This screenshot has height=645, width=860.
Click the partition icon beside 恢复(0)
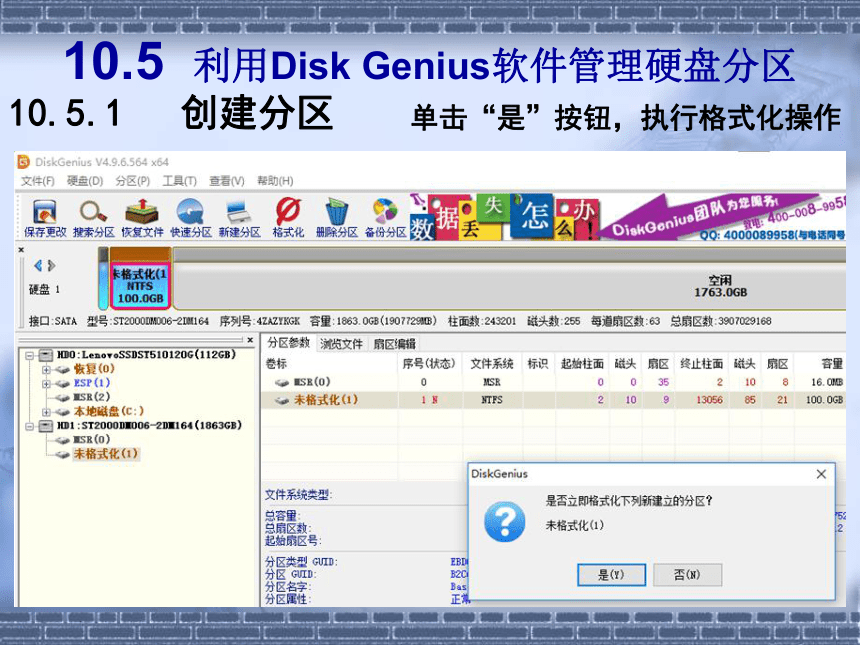pos(63,369)
